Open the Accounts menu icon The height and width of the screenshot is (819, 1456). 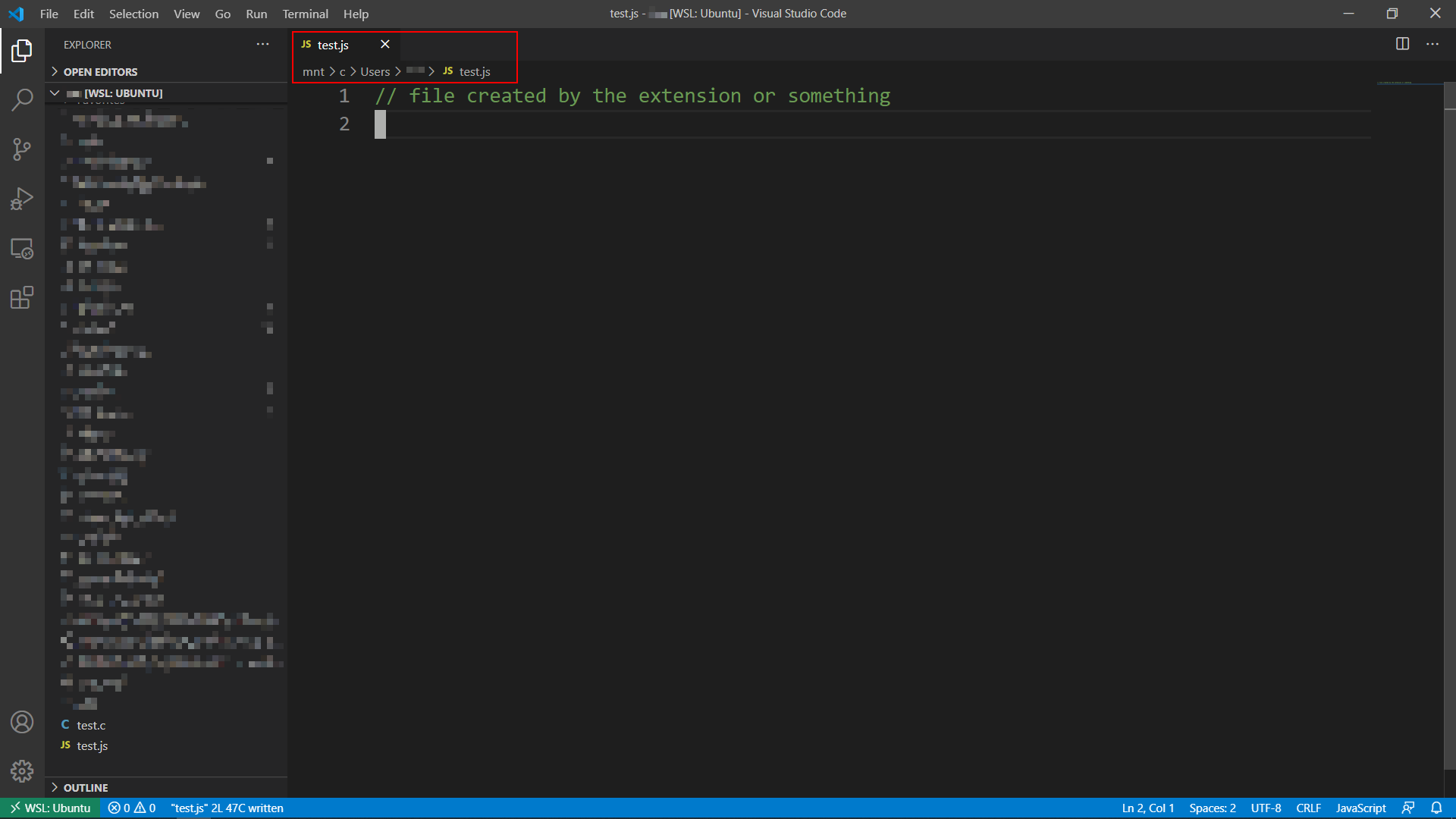pos(22,722)
